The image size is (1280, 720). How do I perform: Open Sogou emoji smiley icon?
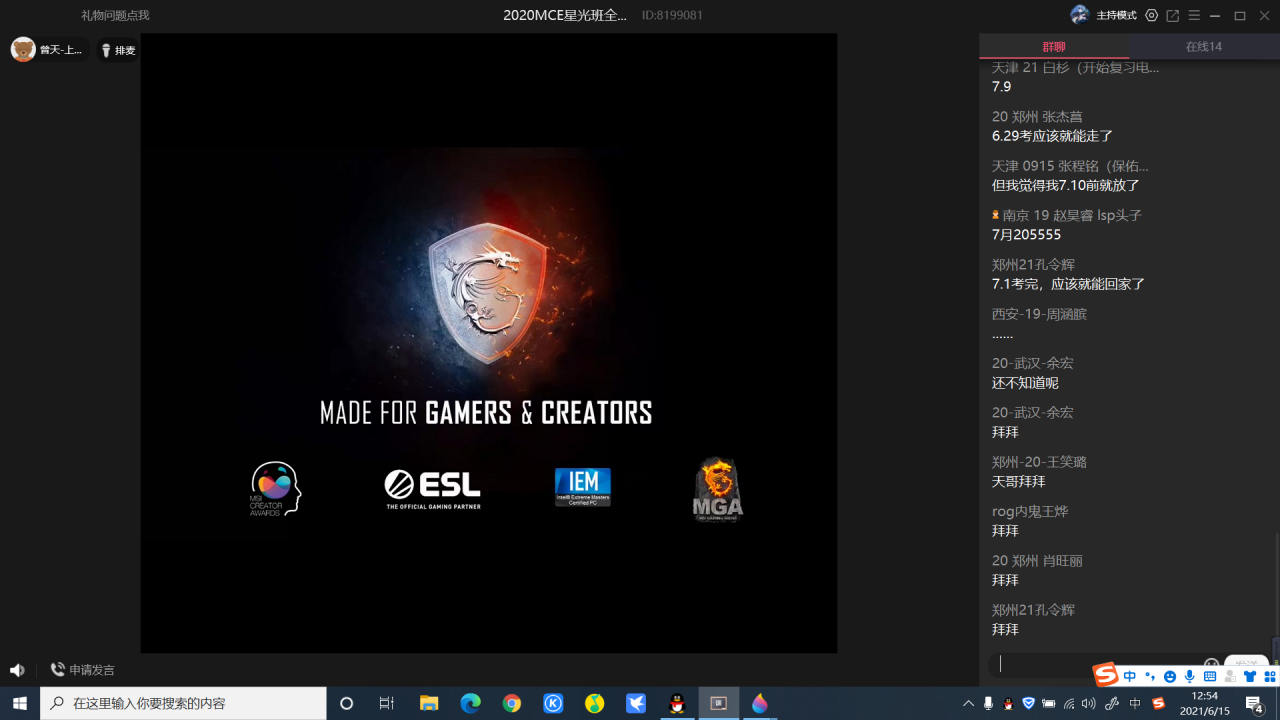[x=1170, y=677]
